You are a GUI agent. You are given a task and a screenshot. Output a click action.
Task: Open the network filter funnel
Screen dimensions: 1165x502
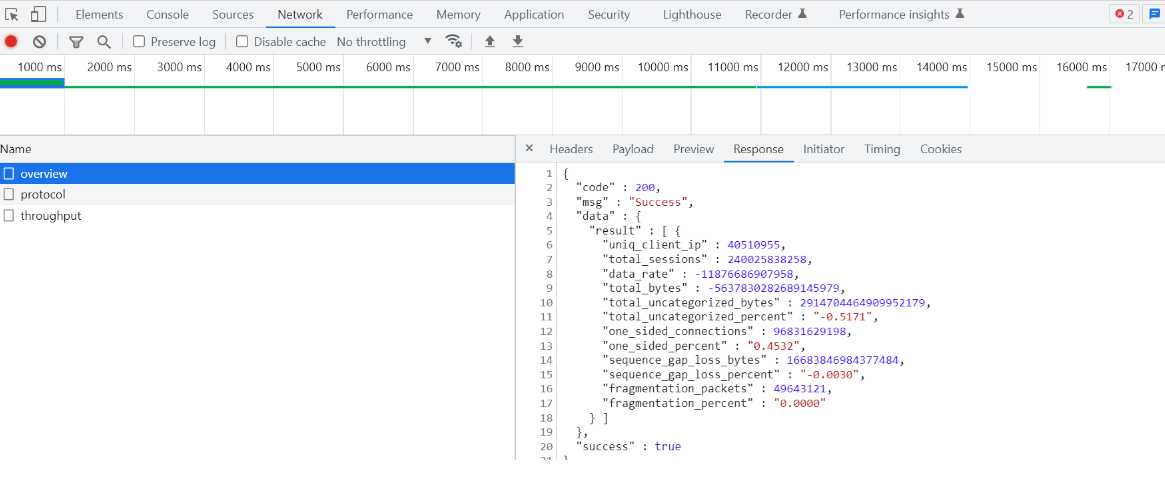click(x=76, y=41)
